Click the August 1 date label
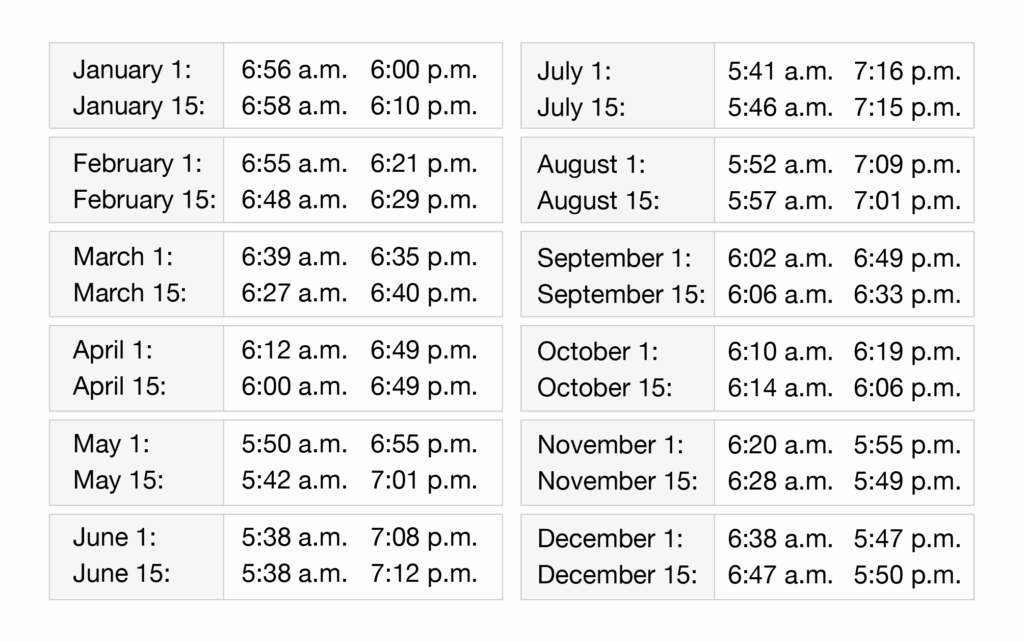1024x642 pixels. tap(591, 165)
